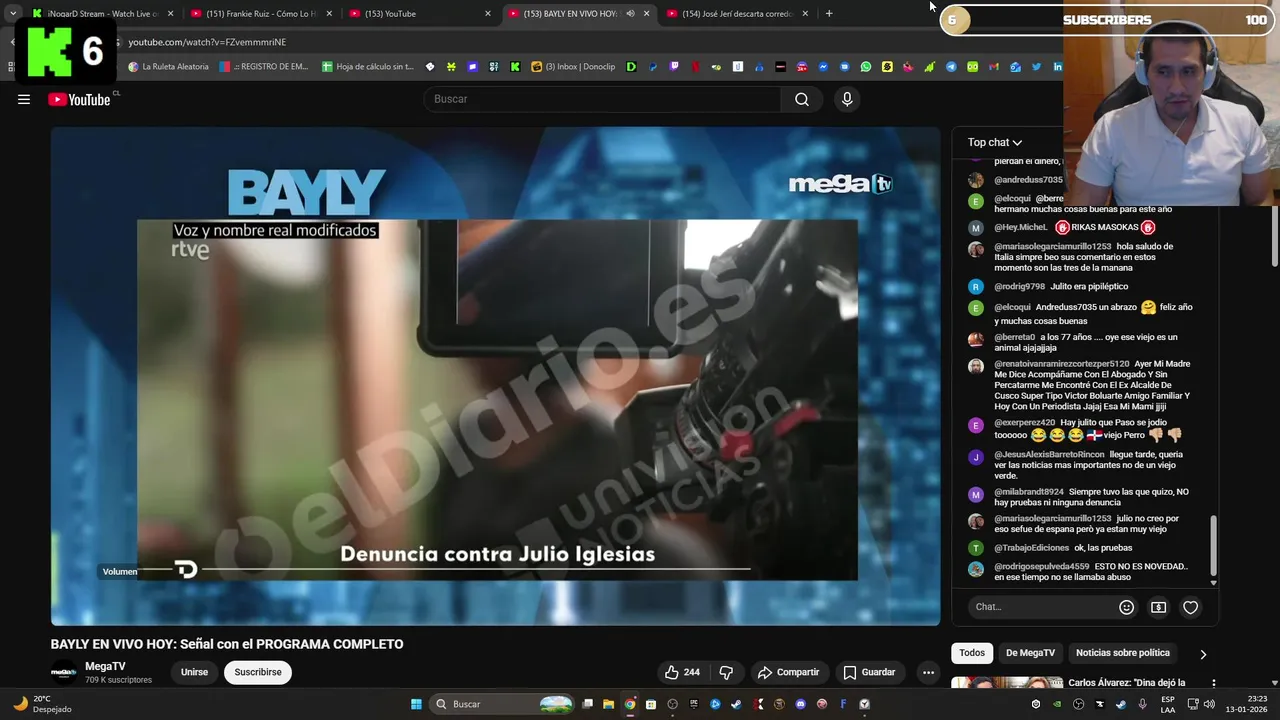Open menu for Carlos Álvarez video
Viewport: 1280px width, 720px height.
(x=1214, y=684)
